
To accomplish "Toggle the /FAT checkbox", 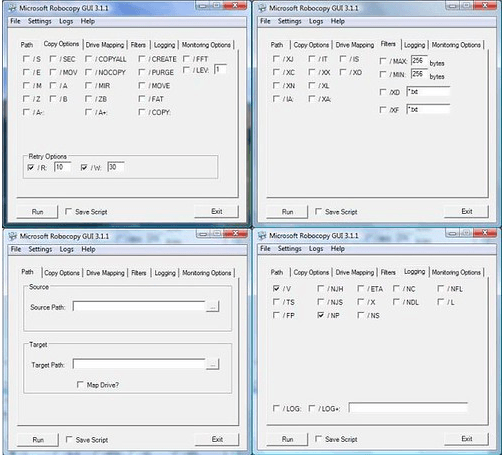I will tap(142, 99).
